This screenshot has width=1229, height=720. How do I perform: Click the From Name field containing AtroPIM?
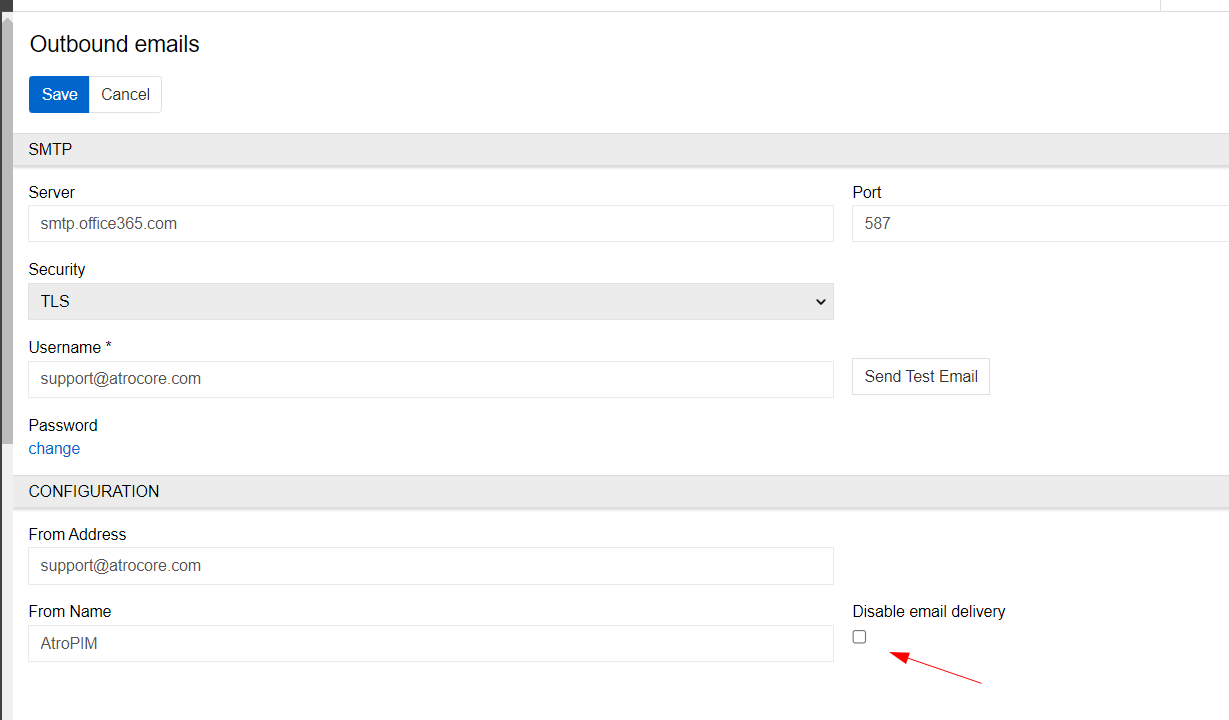coord(430,644)
